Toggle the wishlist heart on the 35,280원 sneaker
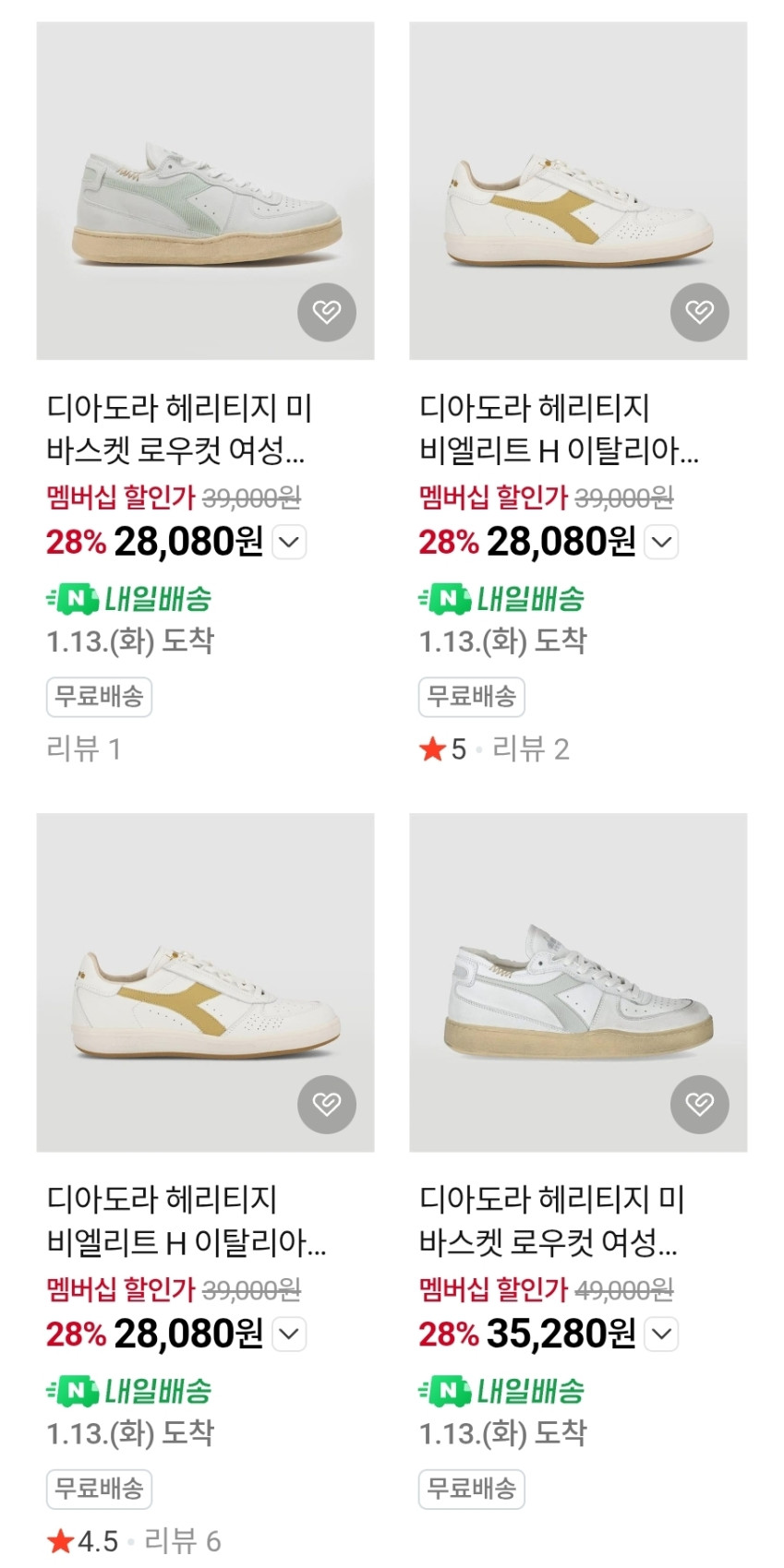The height and width of the screenshot is (1568, 784). [x=699, y=1104]
